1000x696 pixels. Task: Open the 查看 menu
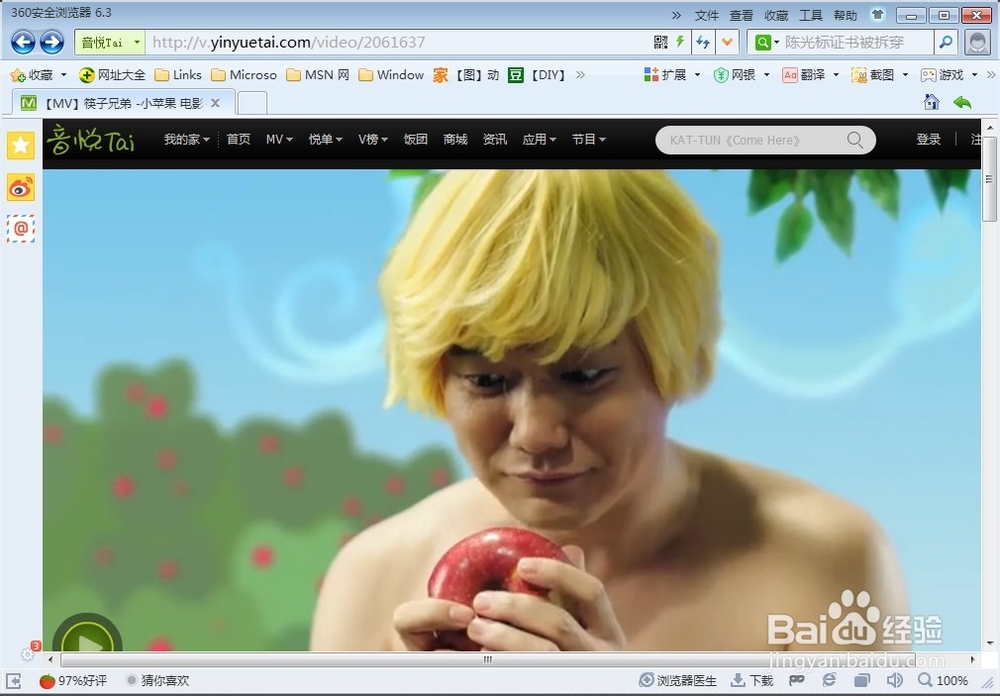[x=741, y=15]
